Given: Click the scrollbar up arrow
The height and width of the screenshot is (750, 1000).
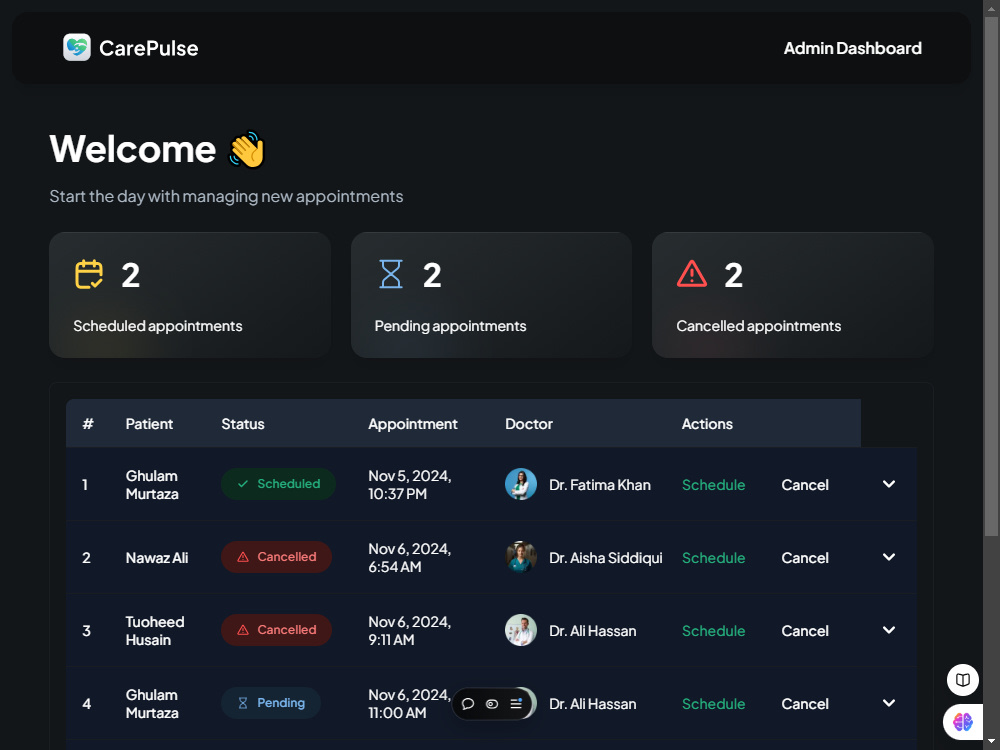Looking at the screenshot, I should pos(991,7).
